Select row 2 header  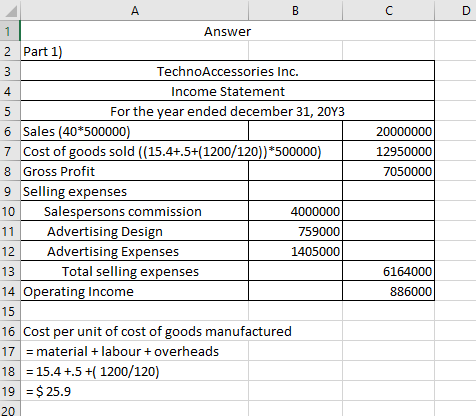(10, 51)
